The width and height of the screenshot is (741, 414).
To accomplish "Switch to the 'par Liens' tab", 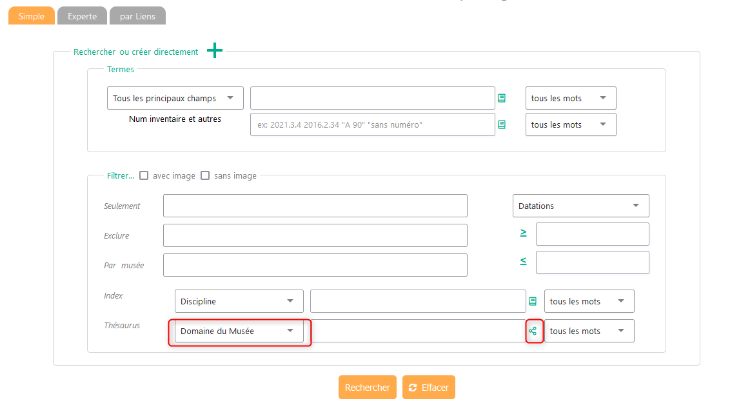I will (138, 17).
